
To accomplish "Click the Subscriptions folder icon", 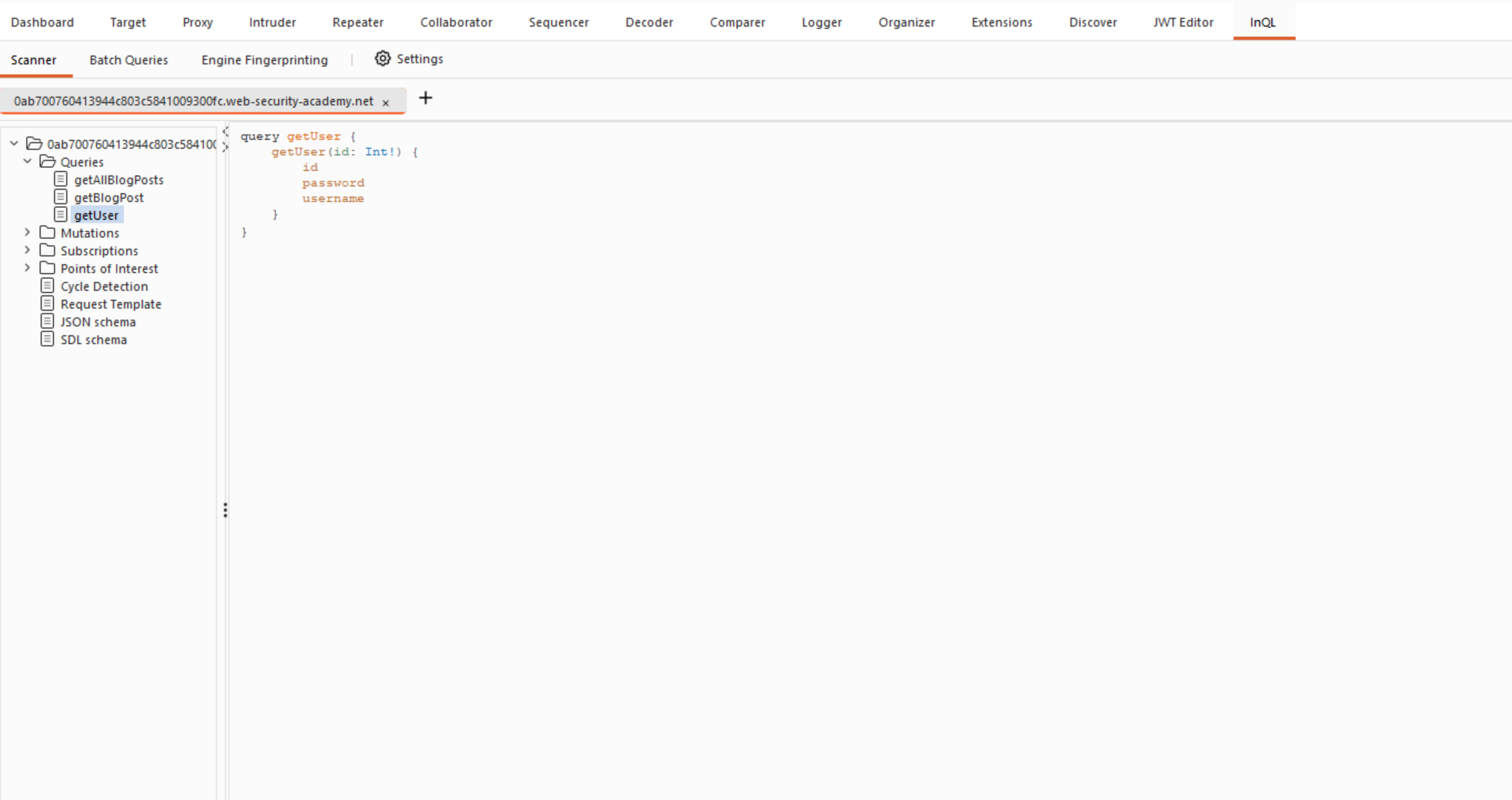I will click(47, 250).
